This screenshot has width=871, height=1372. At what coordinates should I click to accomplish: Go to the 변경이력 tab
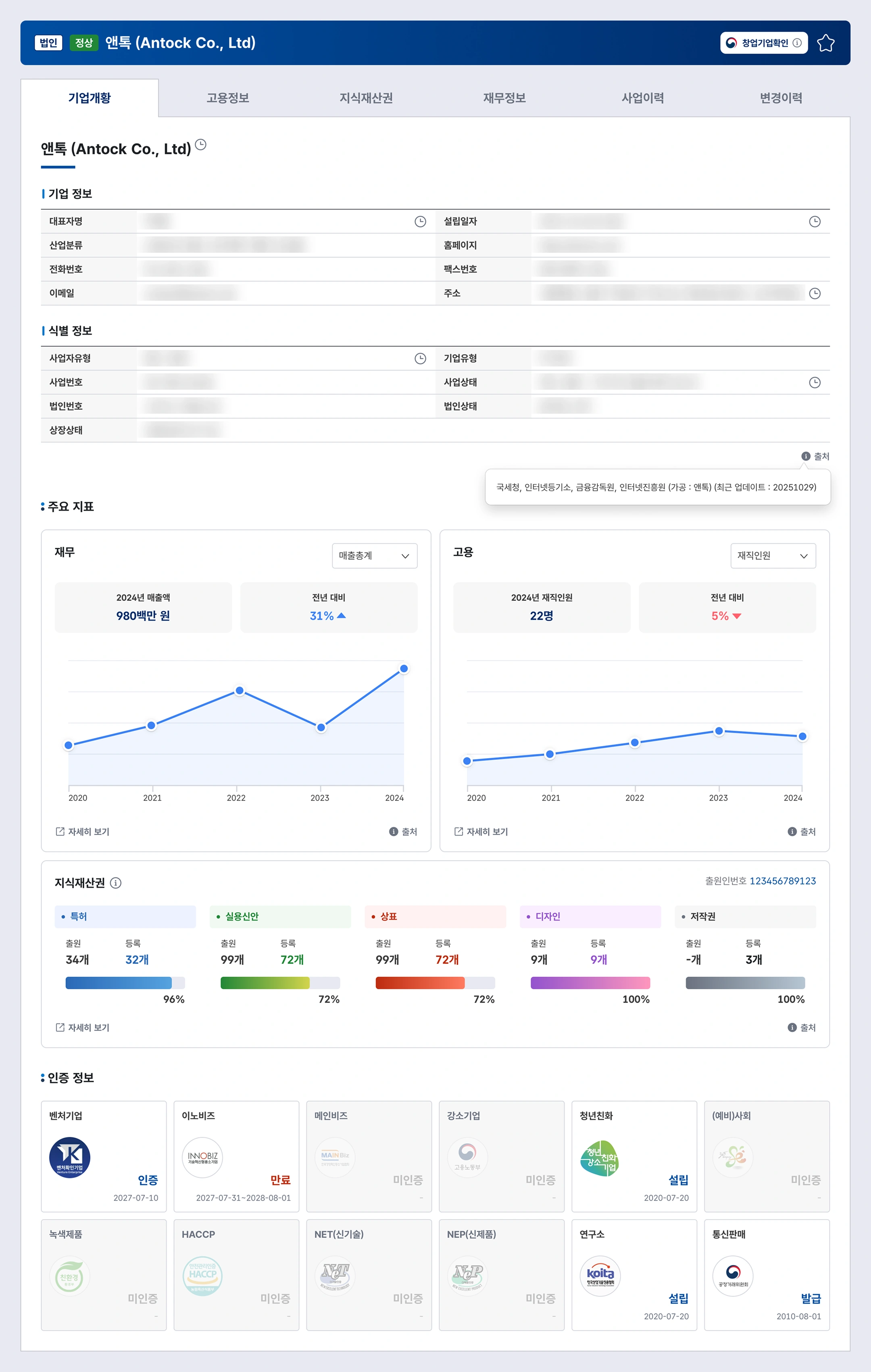click(781, 98)
